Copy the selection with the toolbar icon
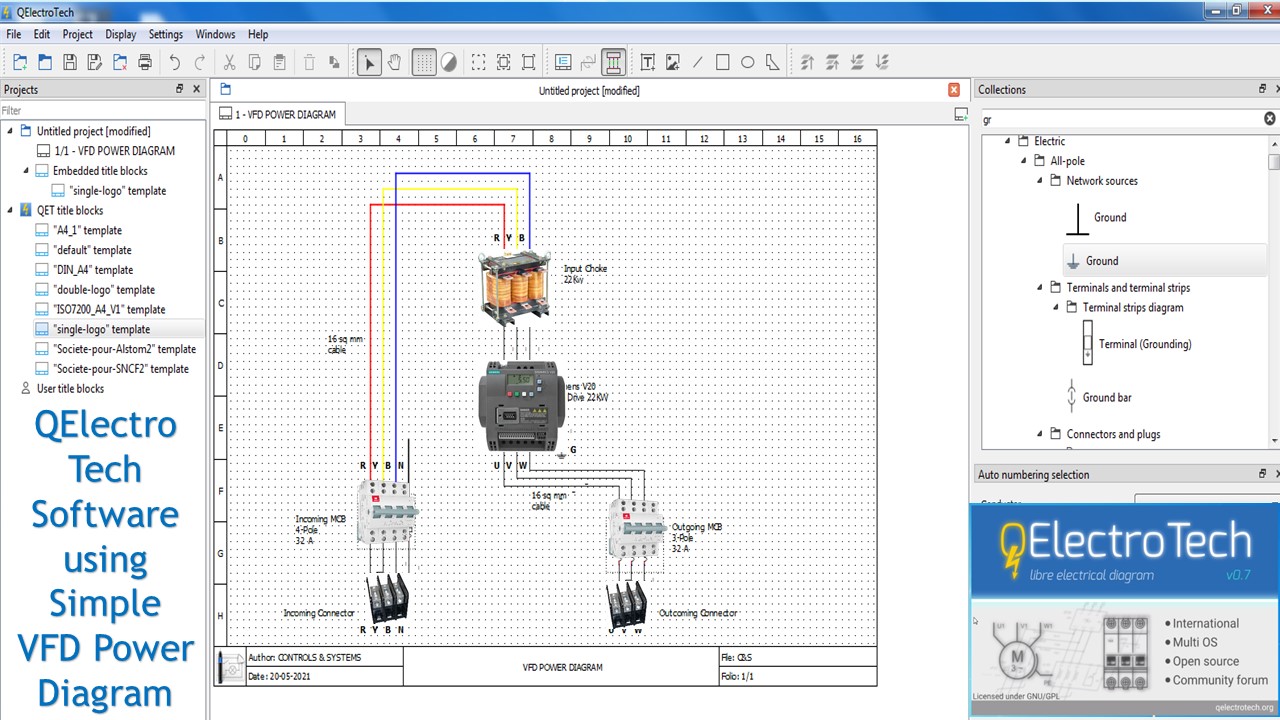The width and height of the screenshot is (1280, 720). click(255, 62)
